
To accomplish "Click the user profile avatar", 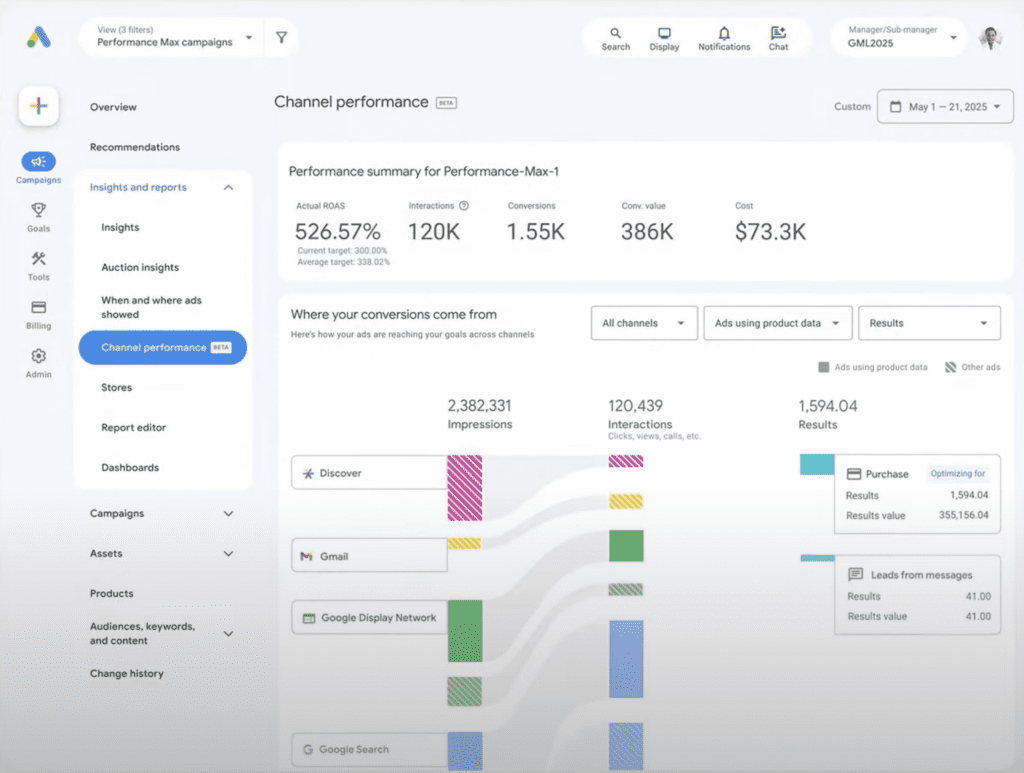I will tap(991, 38).
